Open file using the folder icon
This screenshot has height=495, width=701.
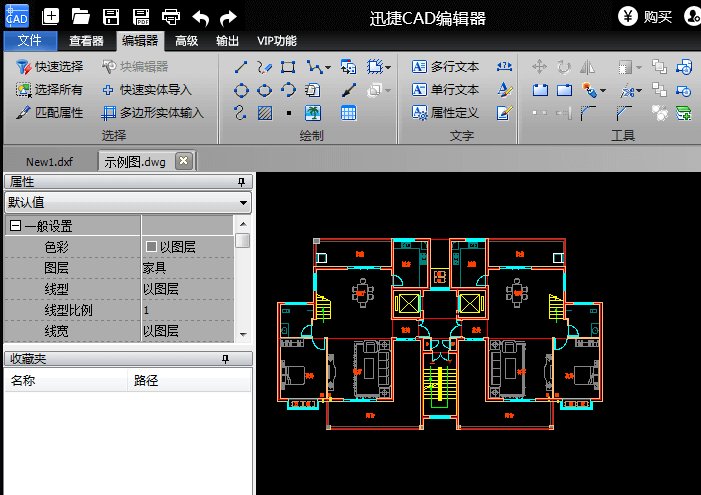pos(81,16)
